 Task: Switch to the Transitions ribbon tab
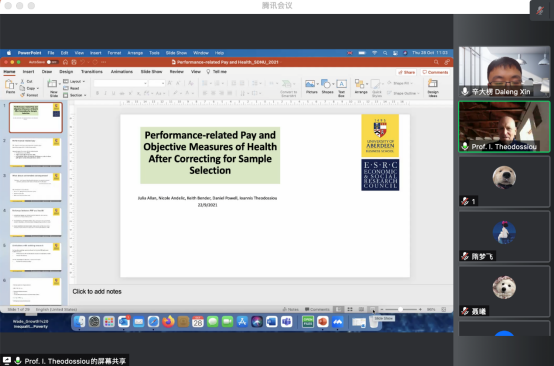tap(92, 72)
